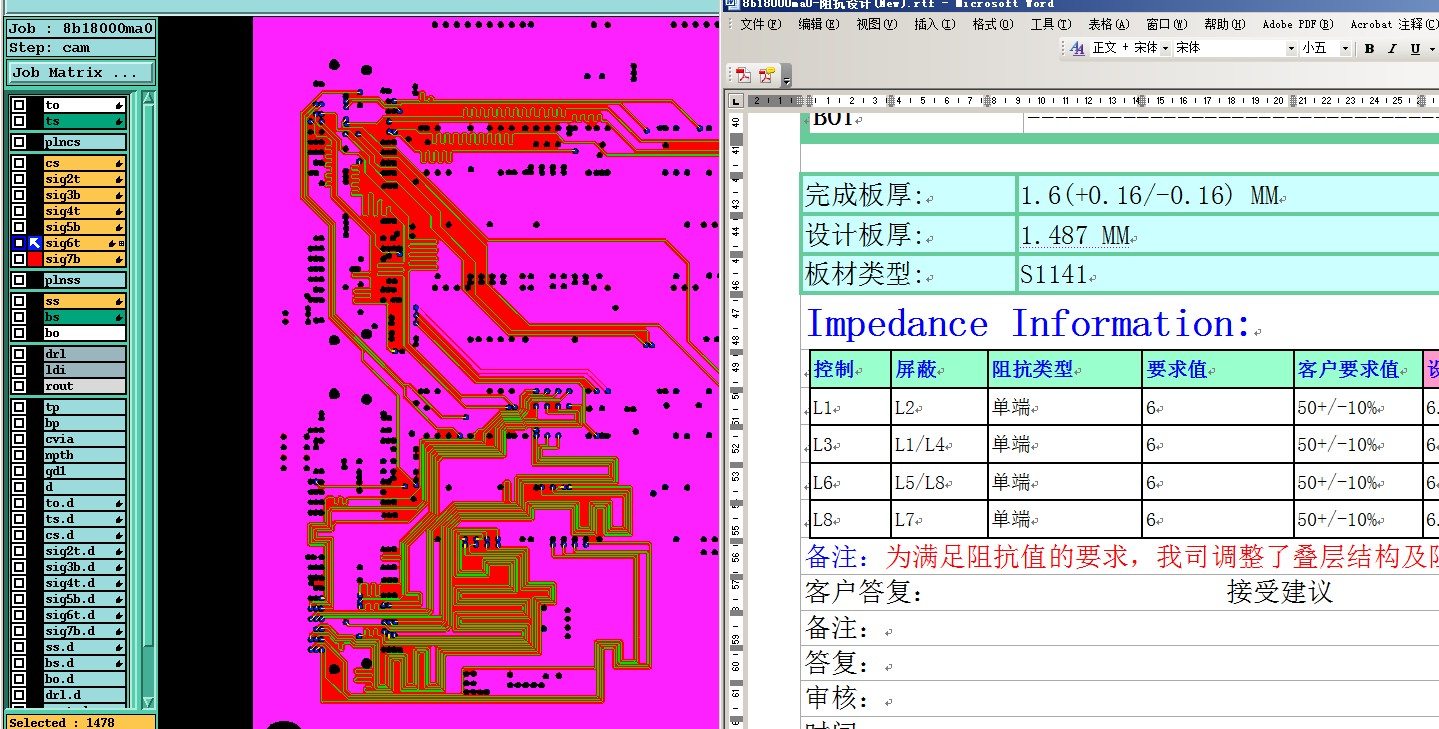1439x729 pixels.
Task: Open the Adobe PDF(B) menu
Action: (1298, 24)
